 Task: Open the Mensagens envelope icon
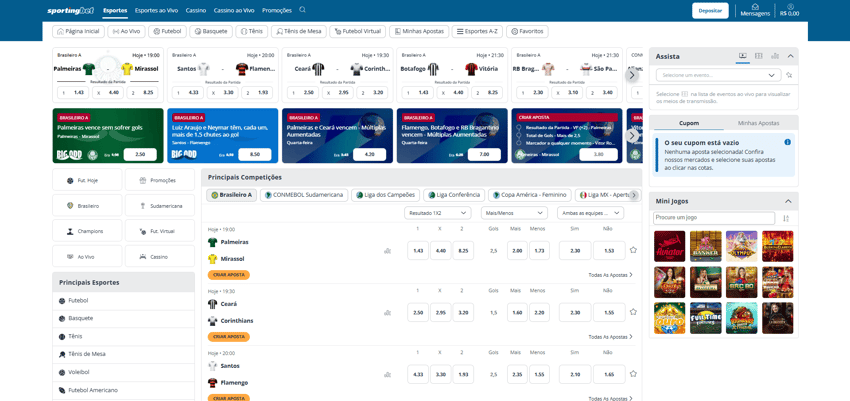pyautogui.click(x=755, y=7)
